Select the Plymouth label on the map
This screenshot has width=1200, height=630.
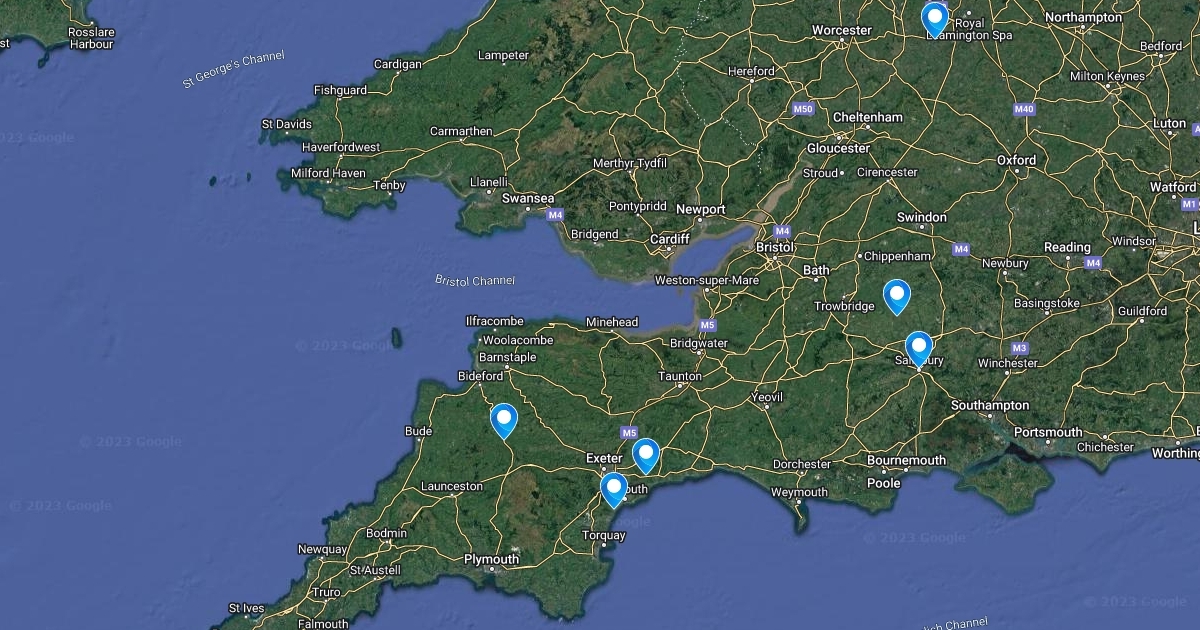pos(491,559)
